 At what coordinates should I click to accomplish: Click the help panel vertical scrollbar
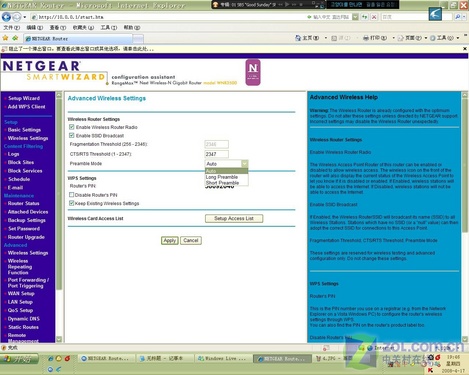(465, 217)
